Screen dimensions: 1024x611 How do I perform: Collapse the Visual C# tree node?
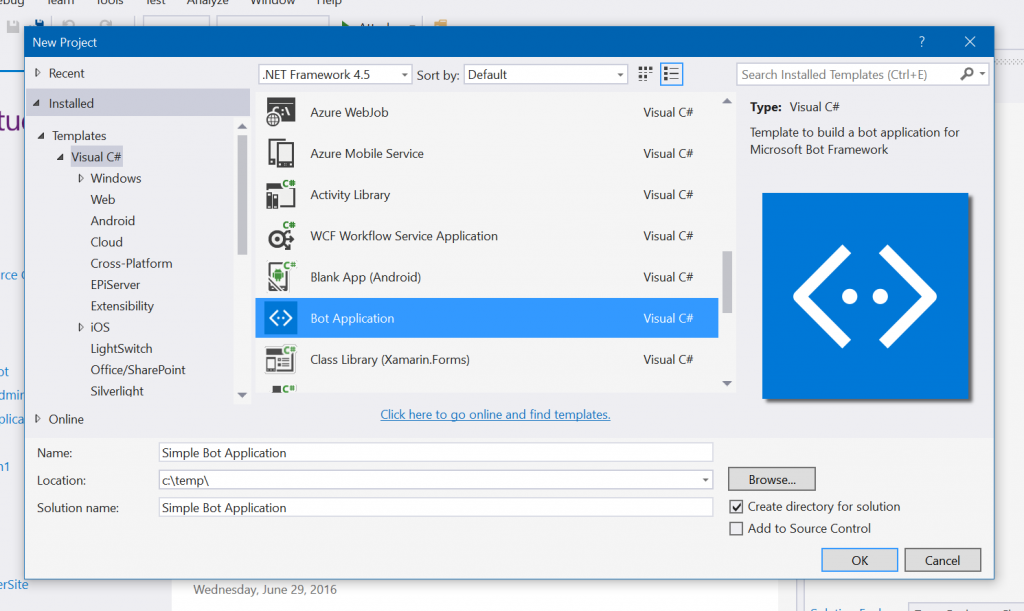click(x=60, y=157)
